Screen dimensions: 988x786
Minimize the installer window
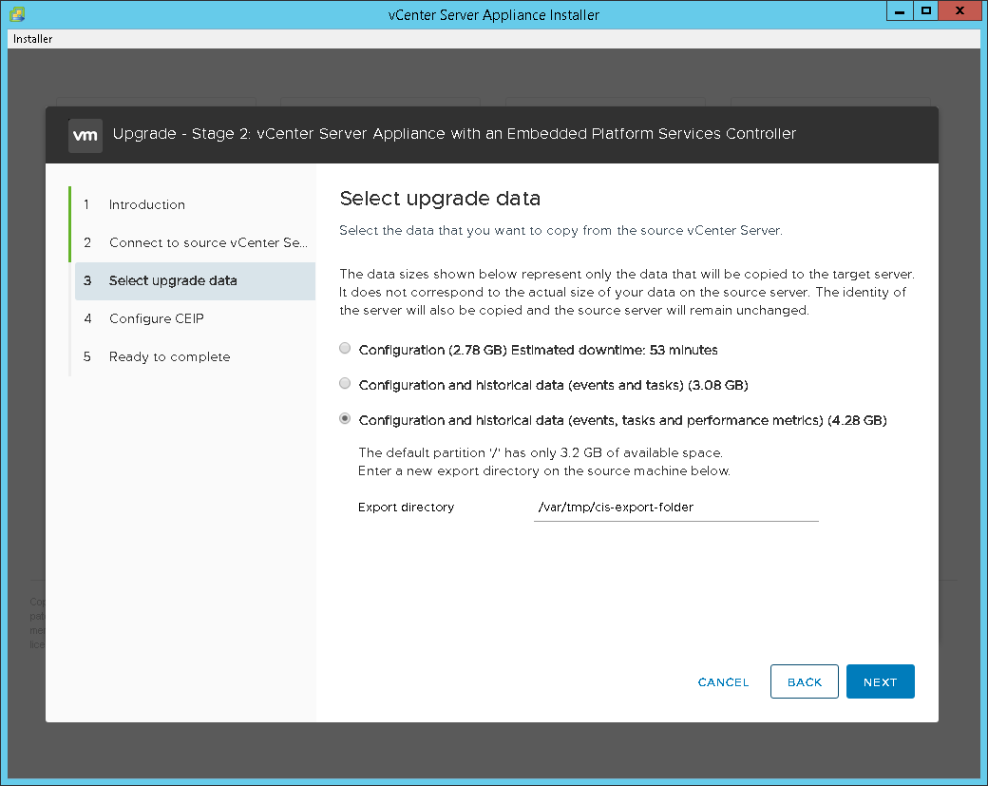click(x=899, y=11)
